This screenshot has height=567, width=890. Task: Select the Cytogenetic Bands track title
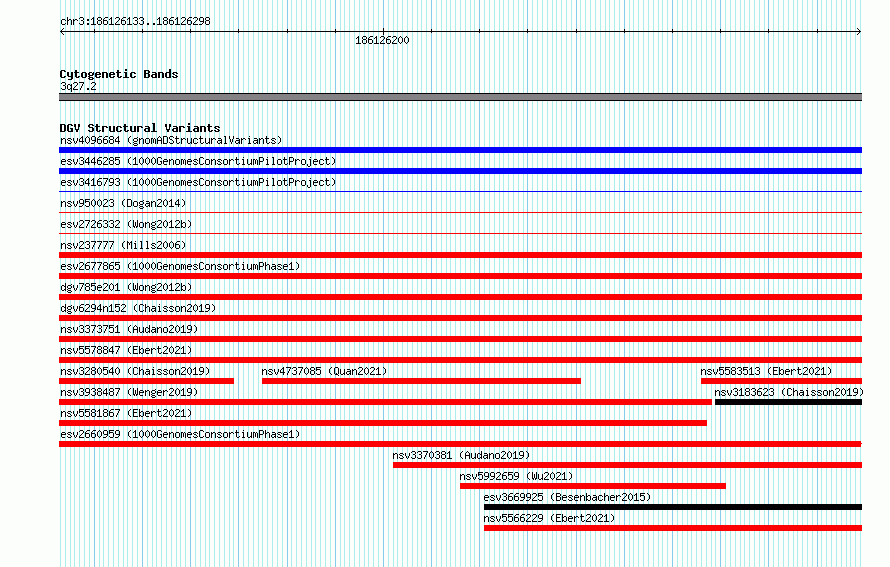point(119,74)
